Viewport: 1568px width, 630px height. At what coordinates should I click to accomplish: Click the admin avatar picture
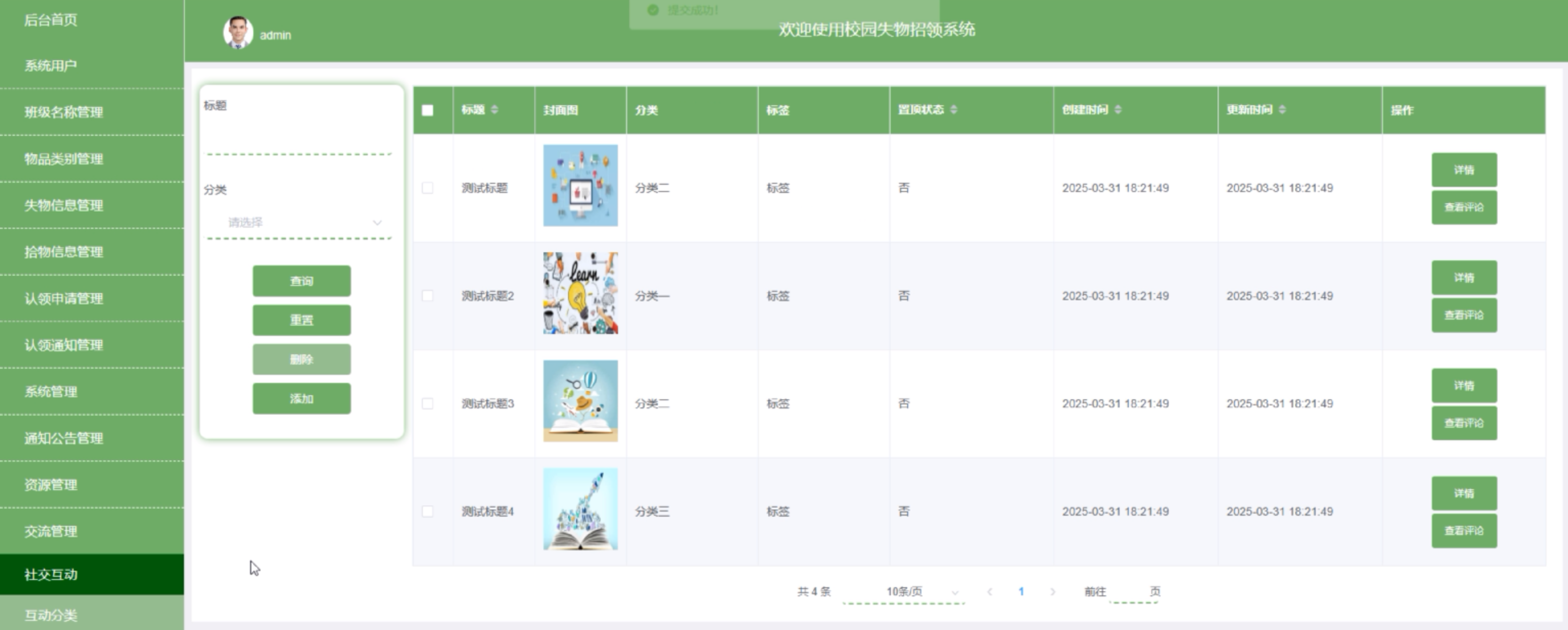point(238,32)
